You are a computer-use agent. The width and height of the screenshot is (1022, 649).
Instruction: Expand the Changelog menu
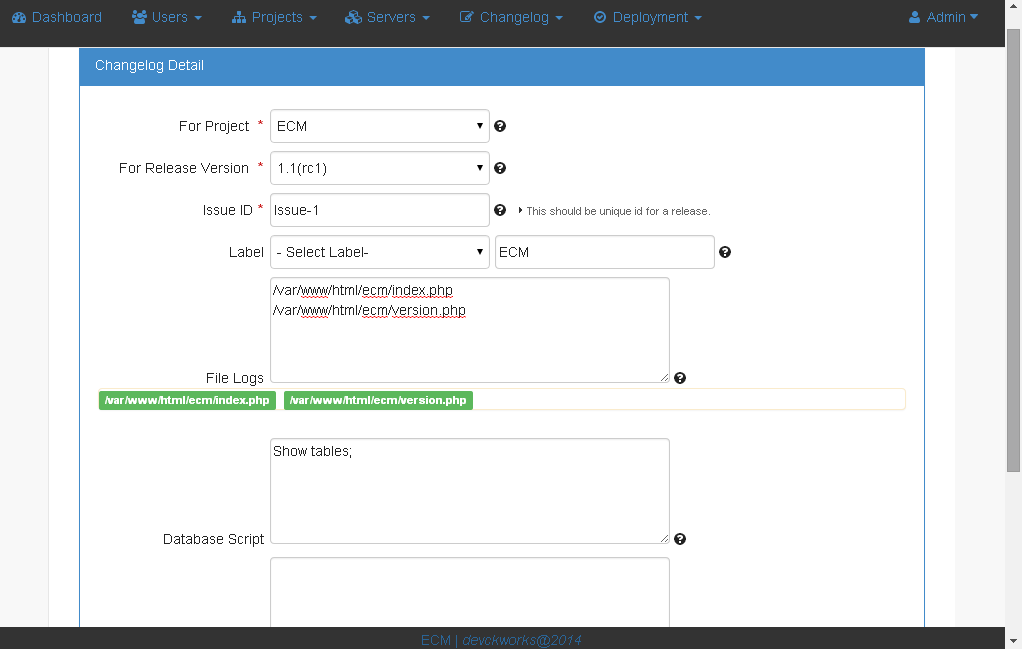point(511,17)
